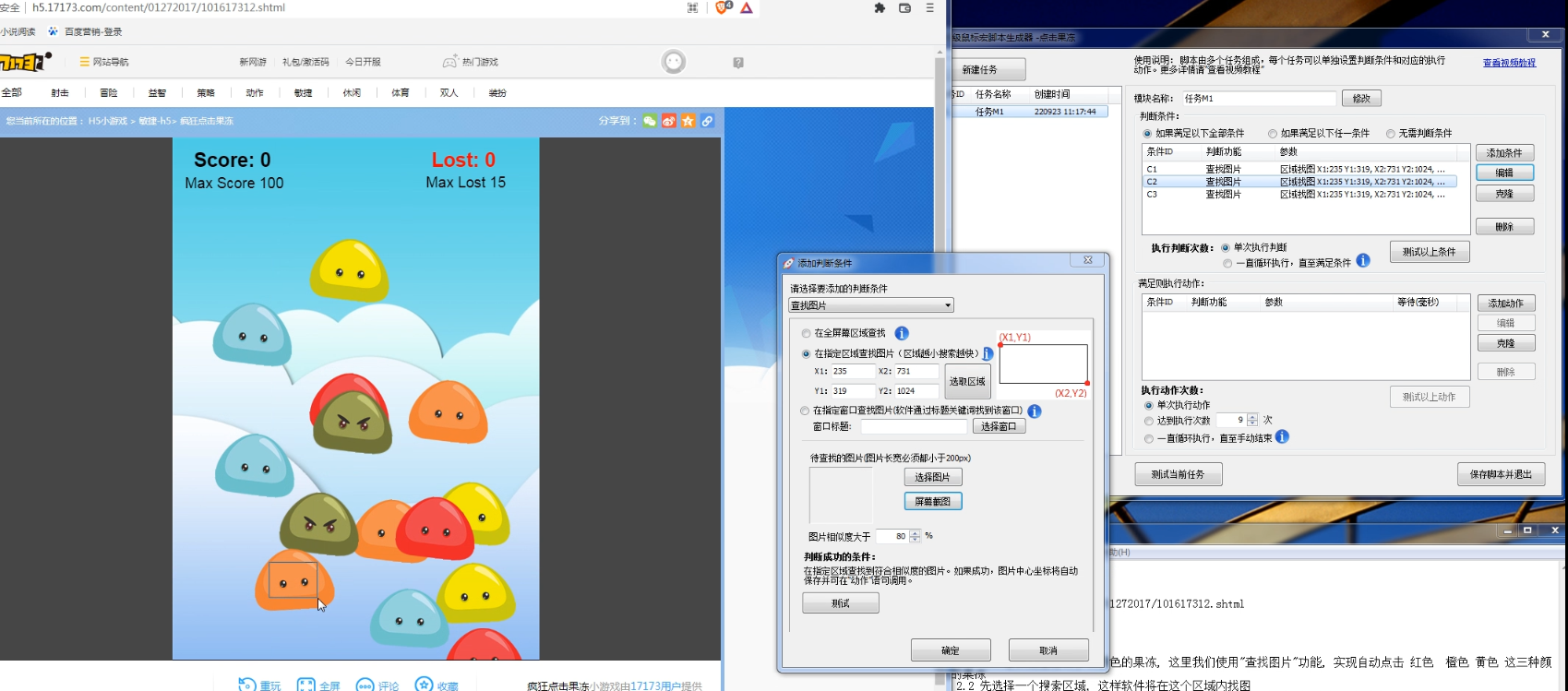Screen dimensions: 1568x691
Task: Increase the 达到执行次数 count with the up arrow
Action: pos(1252,417)
